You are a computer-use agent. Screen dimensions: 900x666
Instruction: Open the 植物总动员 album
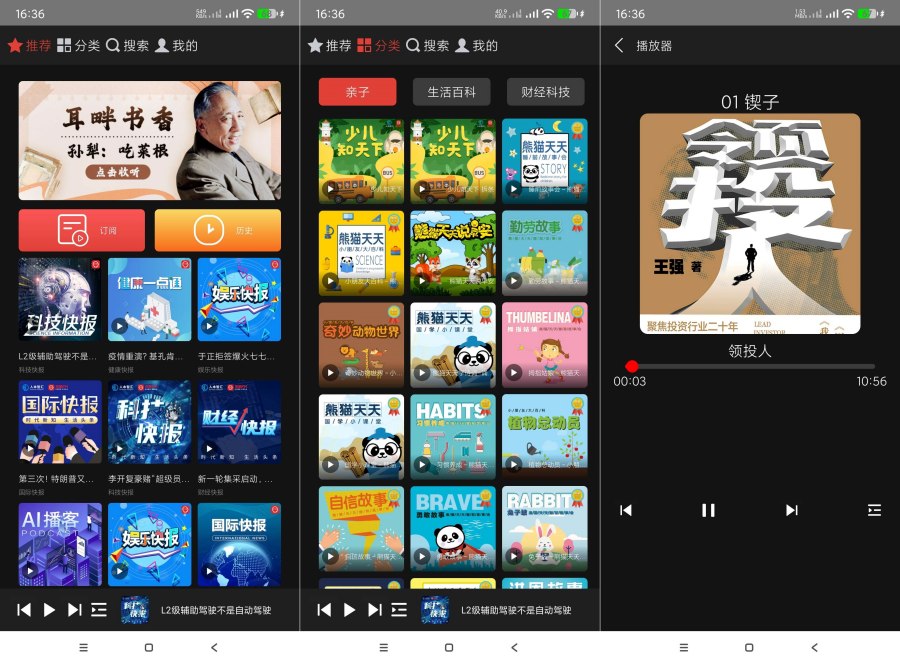point(545,436)
